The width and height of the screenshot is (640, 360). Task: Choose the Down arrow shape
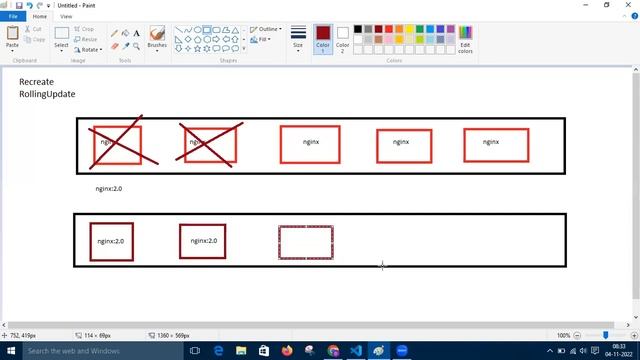[x=178, y=49]
